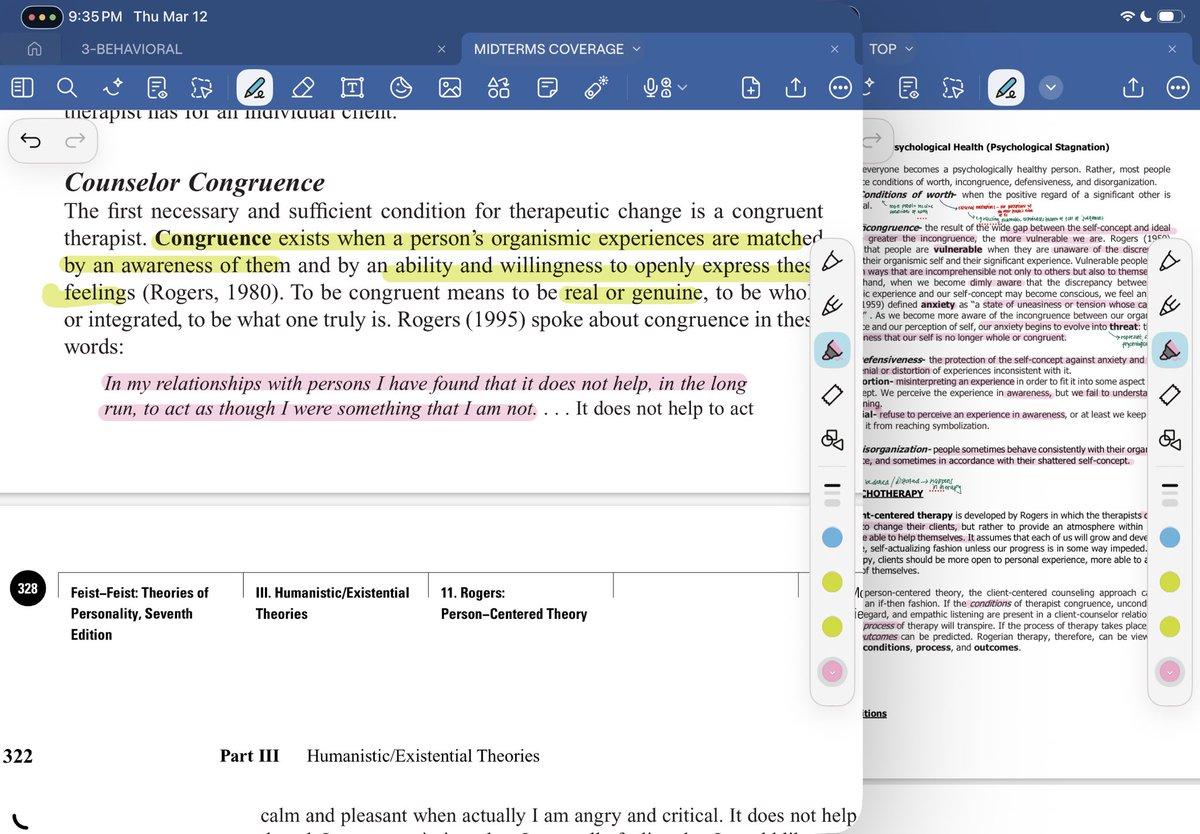Viewport: 1200px width, 834px height.
Task: Expand microphone options chevron
Action: (x=683, y=88)
